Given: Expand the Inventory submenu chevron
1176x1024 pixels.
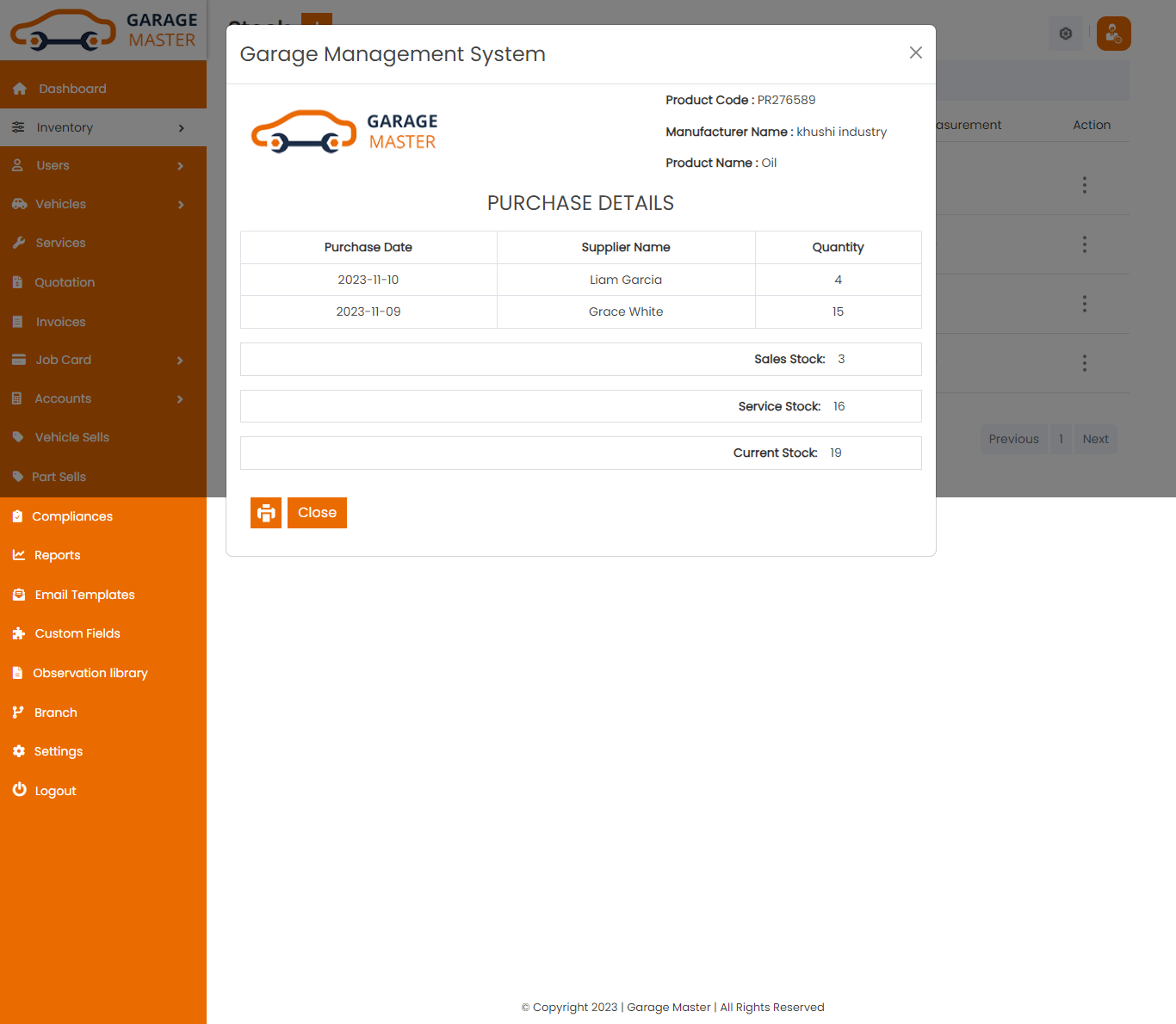Looking at the screenshot, I should point(181,128).
